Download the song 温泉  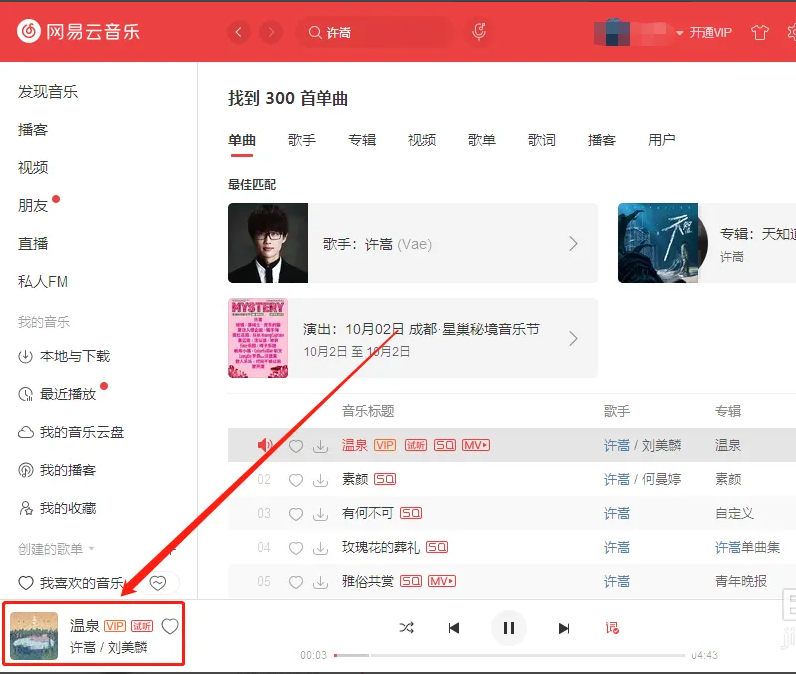(320, 446)
